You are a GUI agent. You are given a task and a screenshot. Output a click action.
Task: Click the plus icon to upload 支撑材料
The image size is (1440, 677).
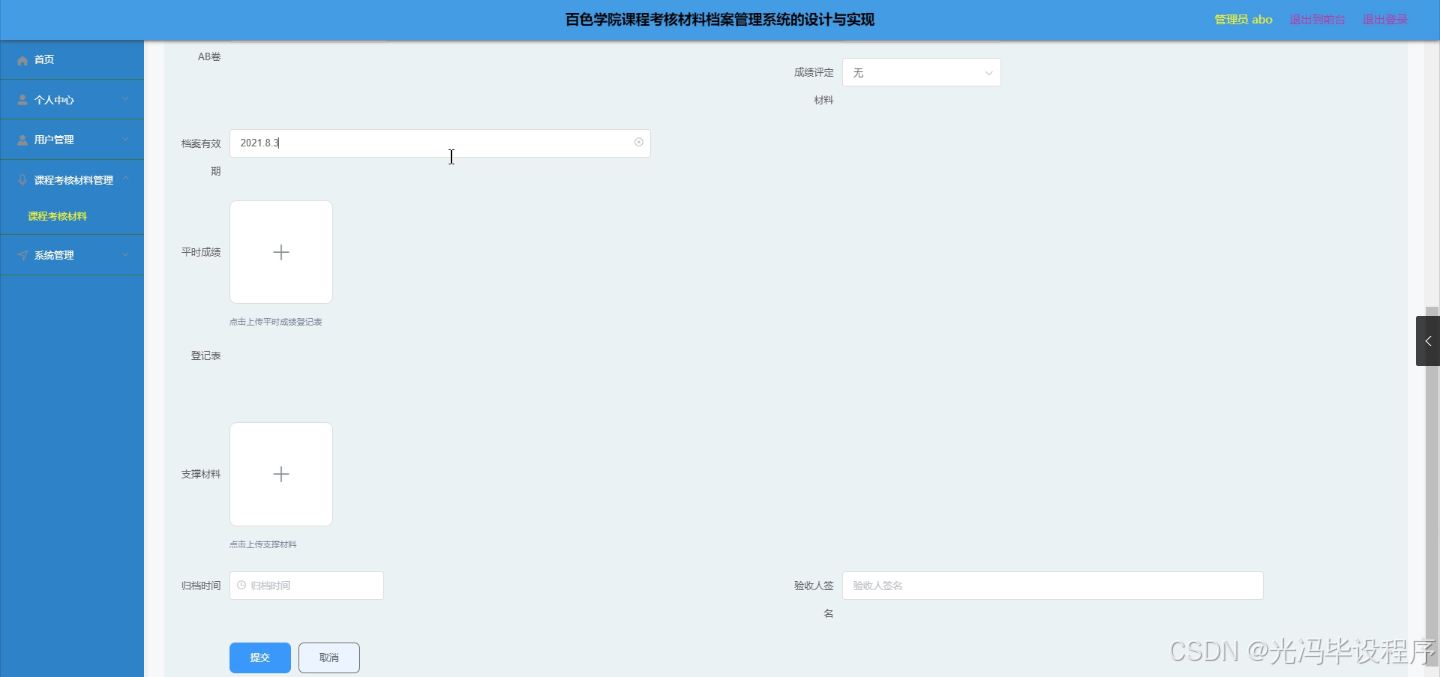click(281, 474)
